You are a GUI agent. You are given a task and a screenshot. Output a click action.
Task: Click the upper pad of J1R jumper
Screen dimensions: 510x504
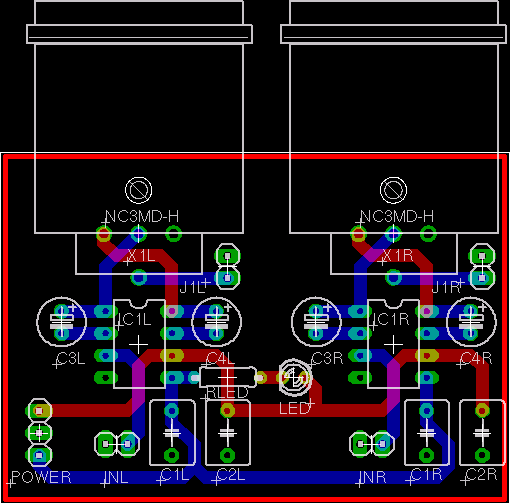click(482, 256)
